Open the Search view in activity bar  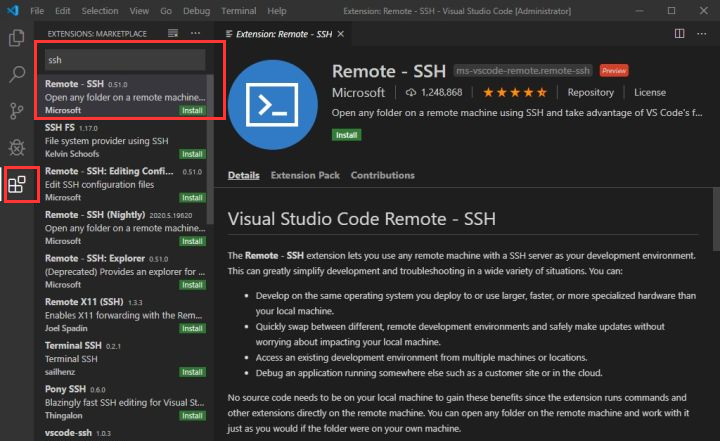[x=17, y=74]
